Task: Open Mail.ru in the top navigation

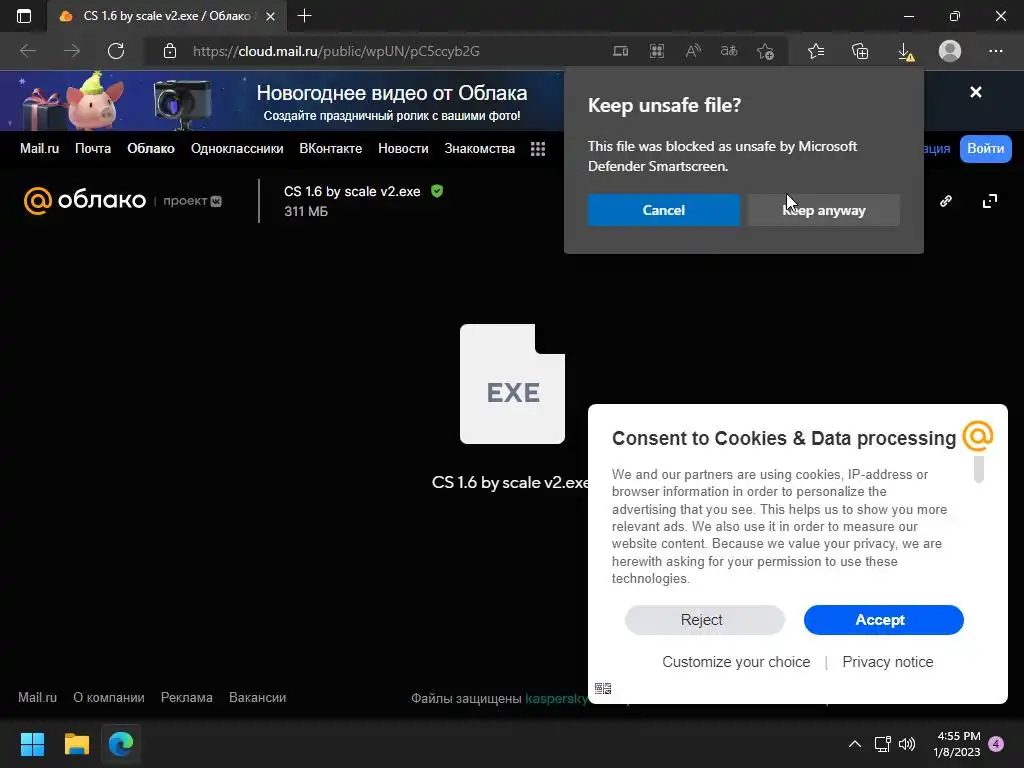Action: click(x=39, y=148)
